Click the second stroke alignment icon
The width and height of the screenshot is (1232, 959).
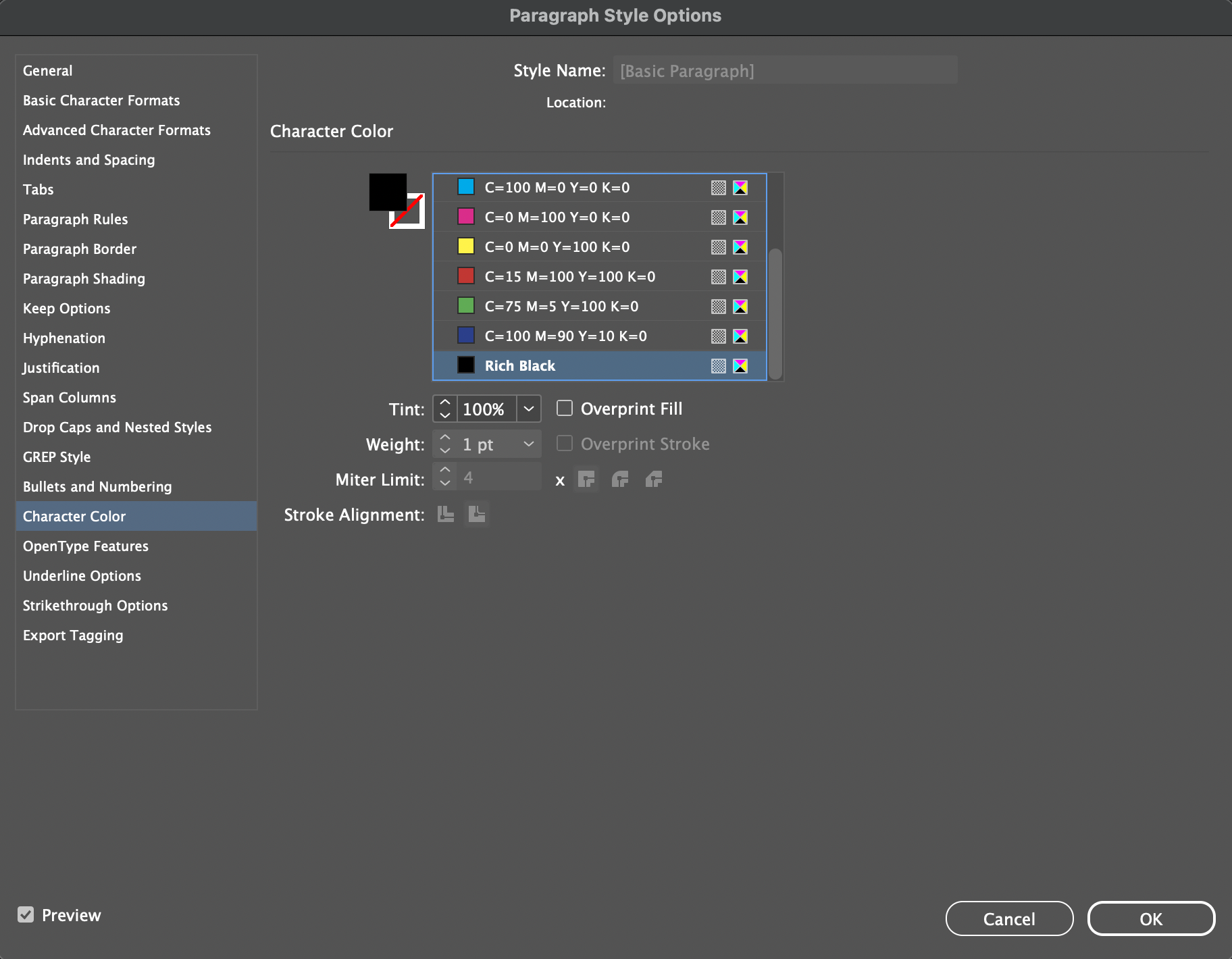pos(478,515)
